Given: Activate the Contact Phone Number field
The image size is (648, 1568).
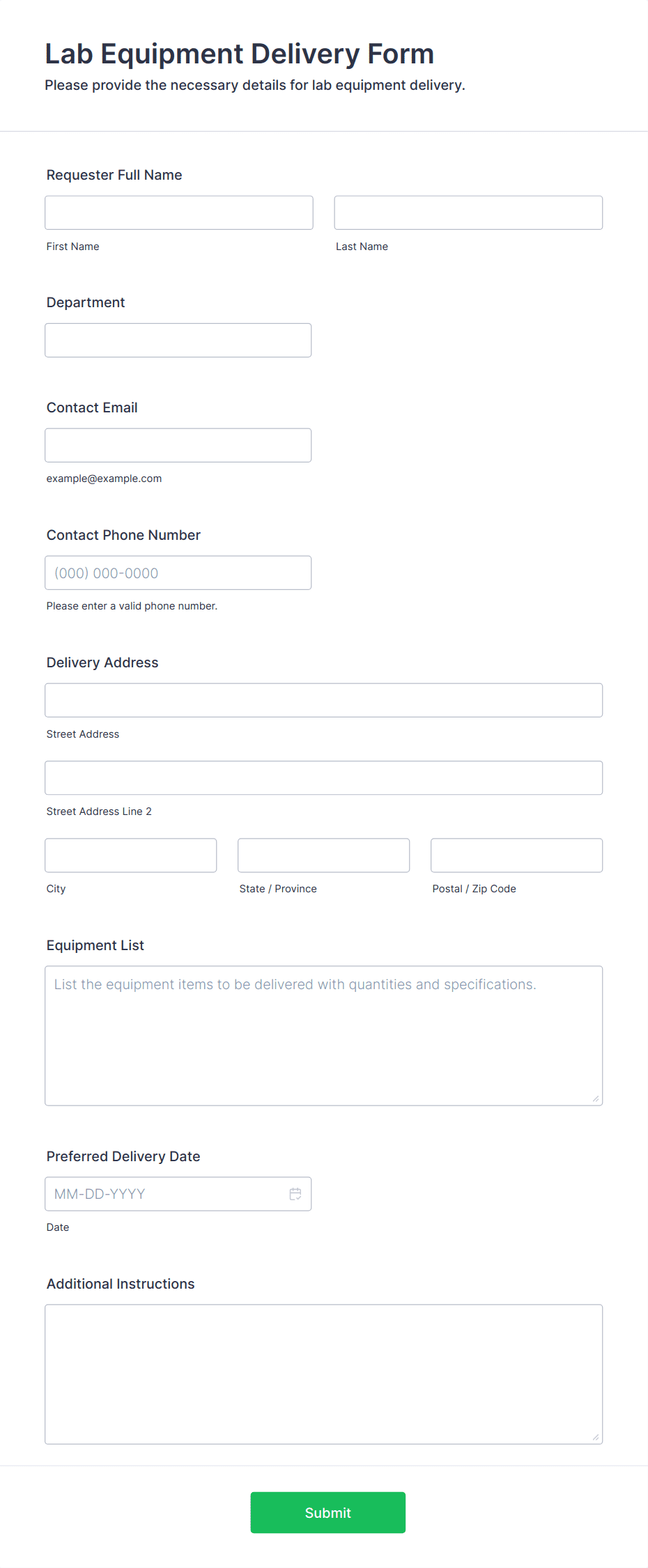Looking at the screenshot, I should pos(178,573).
